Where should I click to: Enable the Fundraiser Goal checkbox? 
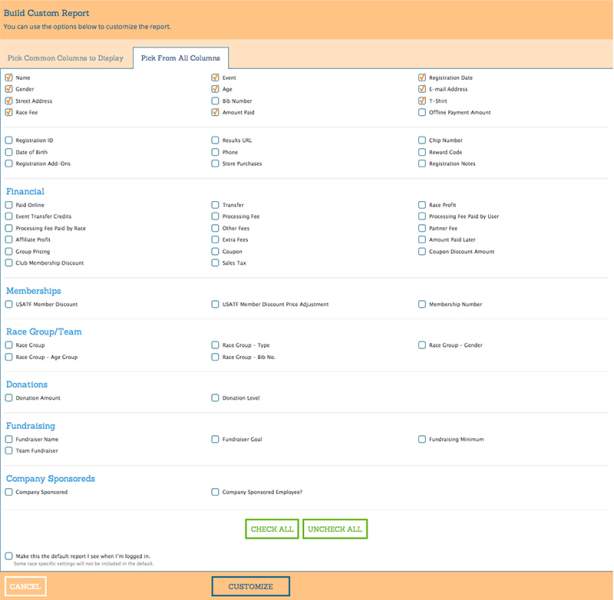(215, 439)
